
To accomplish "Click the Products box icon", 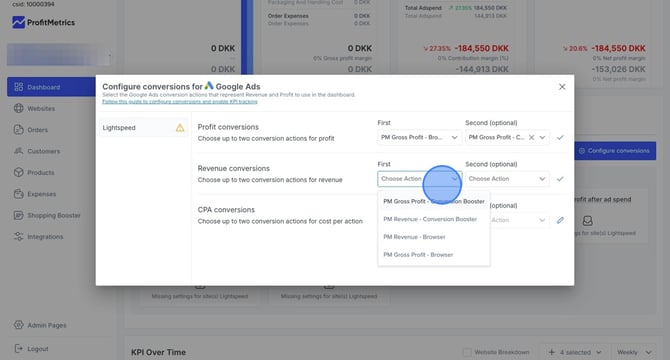I will (18, 173).
